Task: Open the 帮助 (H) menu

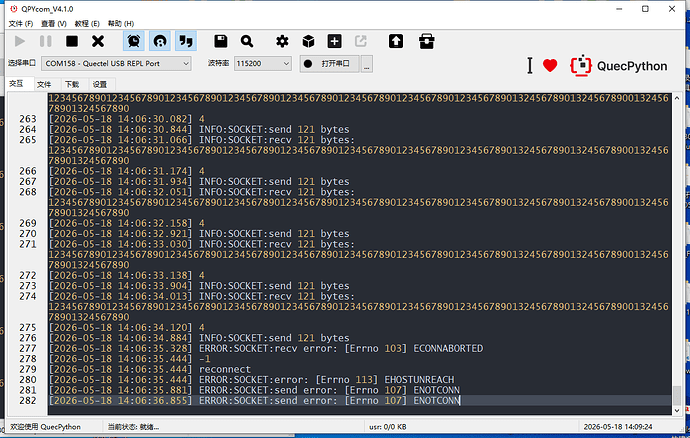Action: [x=121, y=23]
